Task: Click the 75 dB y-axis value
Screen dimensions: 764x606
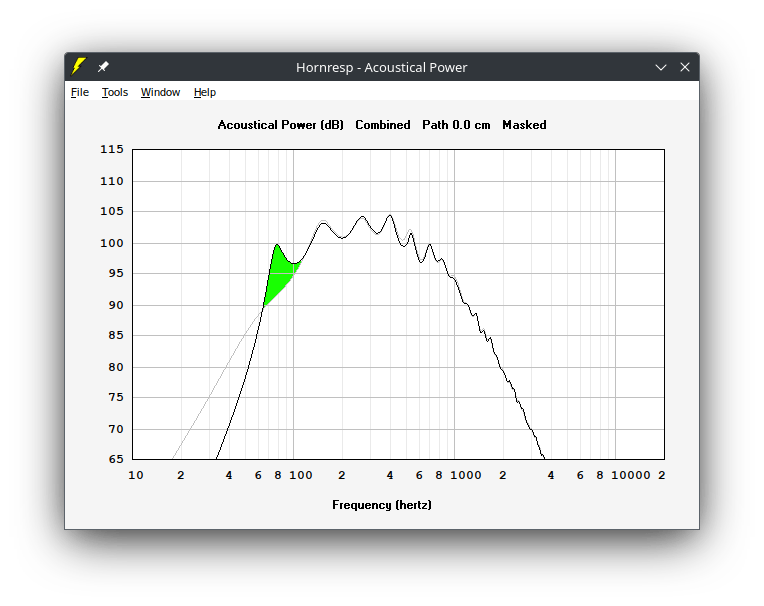Action: [116, 398]
